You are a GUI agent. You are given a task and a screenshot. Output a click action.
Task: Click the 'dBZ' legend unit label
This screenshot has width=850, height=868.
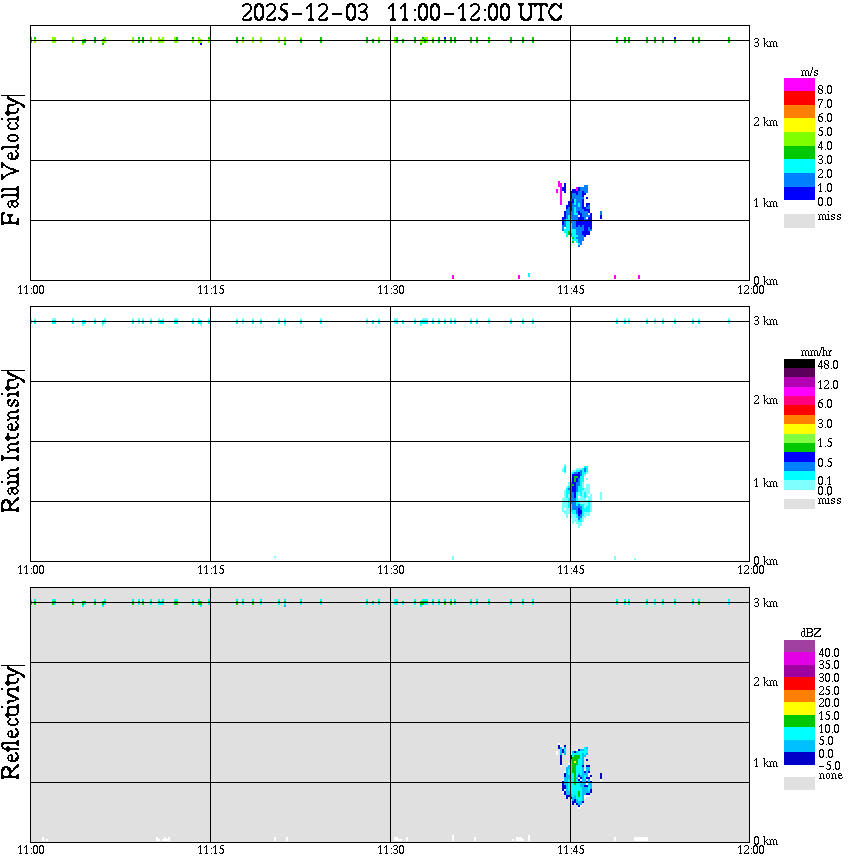(811, 632)
